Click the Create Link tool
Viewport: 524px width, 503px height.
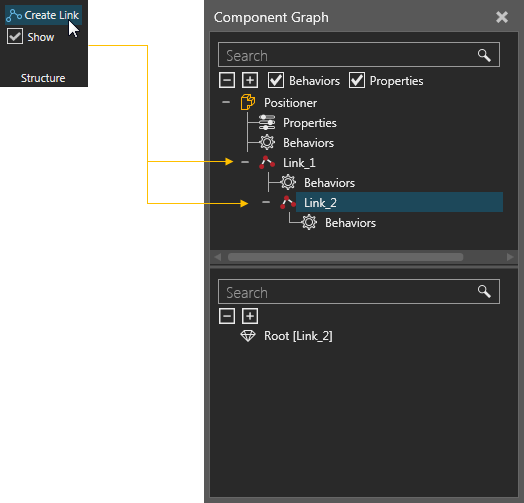43,15
